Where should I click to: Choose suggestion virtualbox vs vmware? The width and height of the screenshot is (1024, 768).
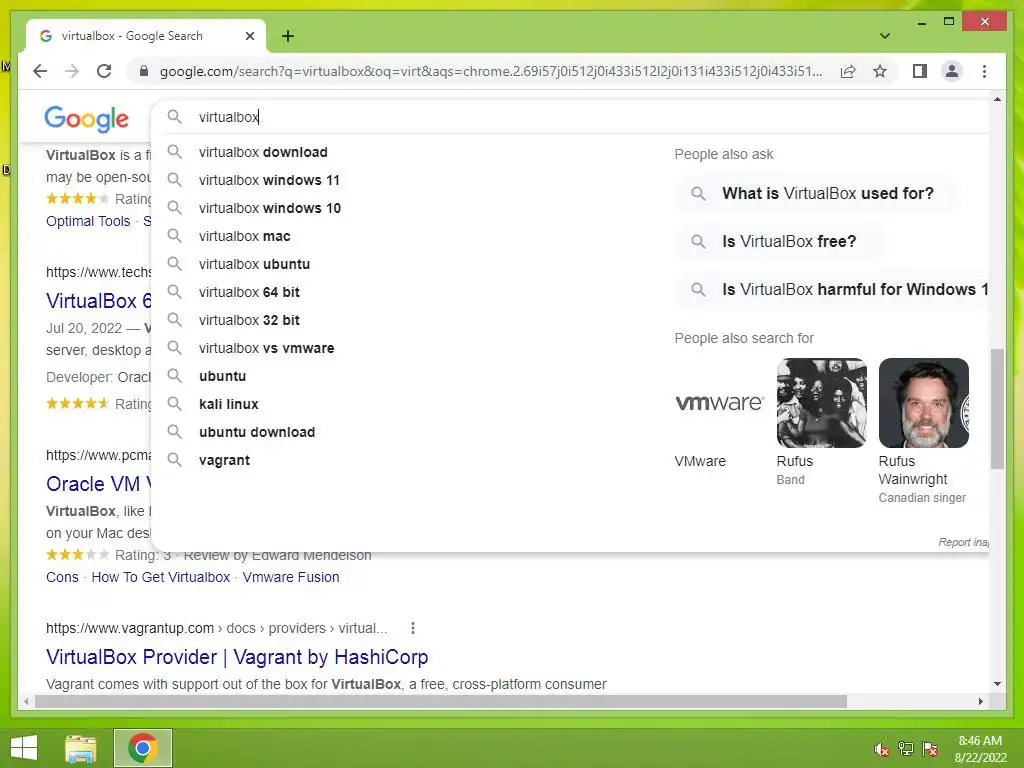(266, 349)
